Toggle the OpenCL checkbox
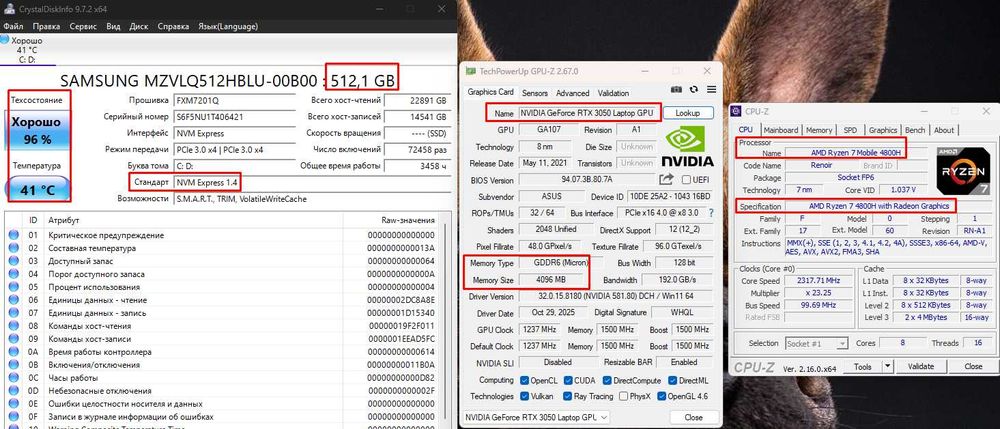 tap(524, 381)
